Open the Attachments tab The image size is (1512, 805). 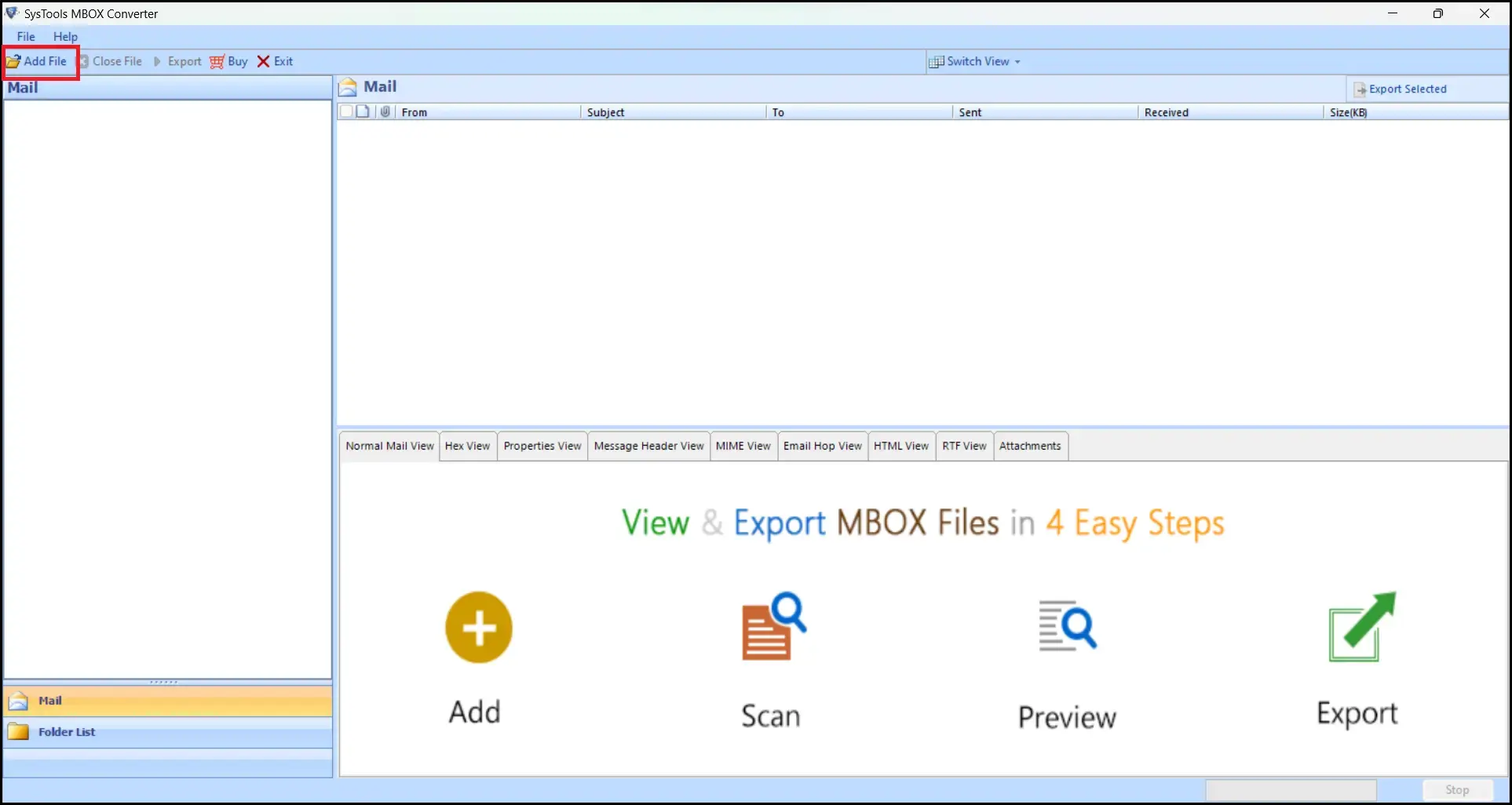pyautogui.click(x=1030, y=446)
